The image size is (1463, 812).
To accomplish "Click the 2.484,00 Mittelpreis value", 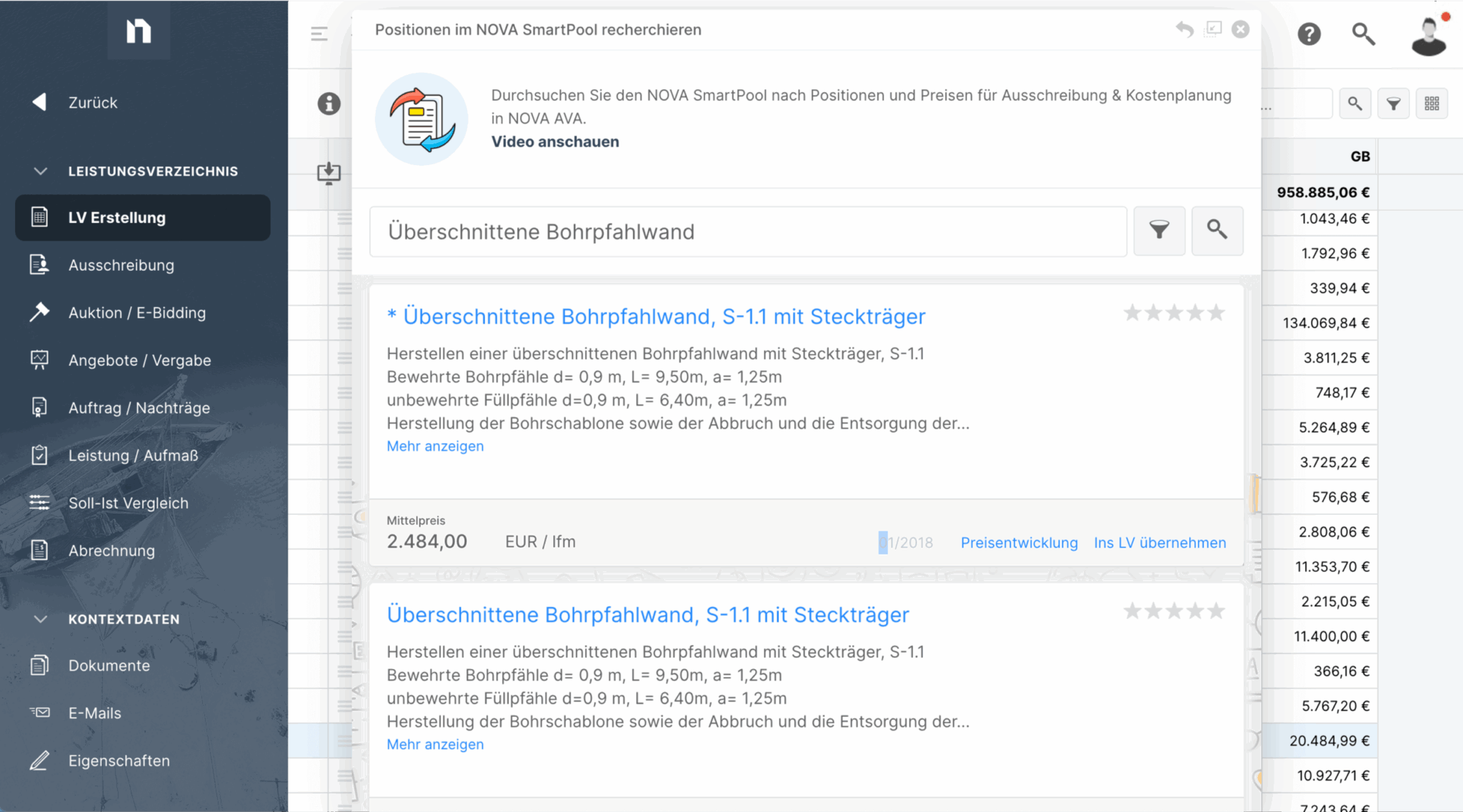I will click(x=426, y=541).
